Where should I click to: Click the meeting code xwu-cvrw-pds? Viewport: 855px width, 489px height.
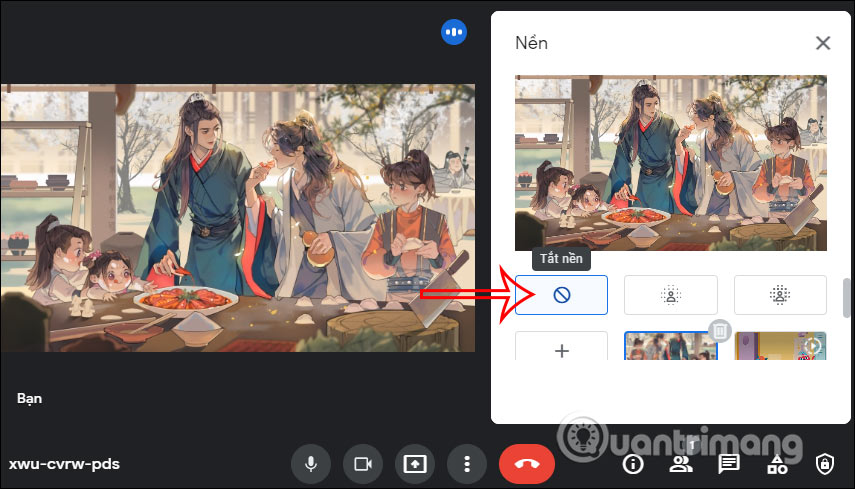coord(64,464)
